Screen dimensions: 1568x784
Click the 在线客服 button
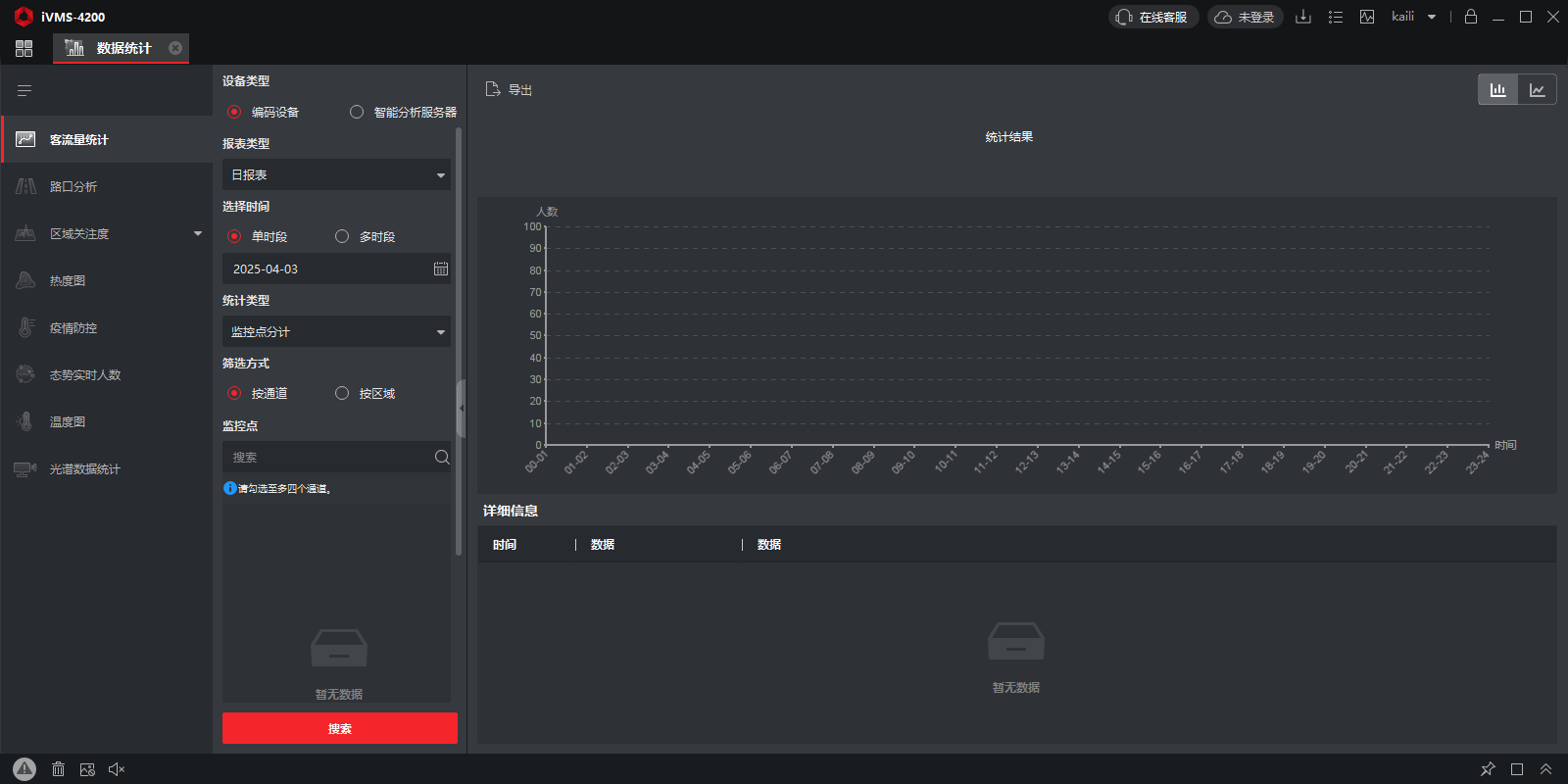1152,17
